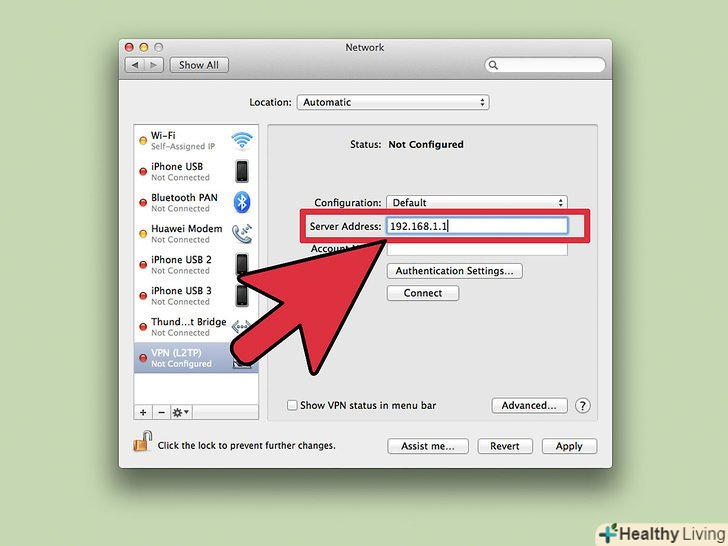
Task: Click the lock to prevent changes
Action: click(x=143, y=442)
